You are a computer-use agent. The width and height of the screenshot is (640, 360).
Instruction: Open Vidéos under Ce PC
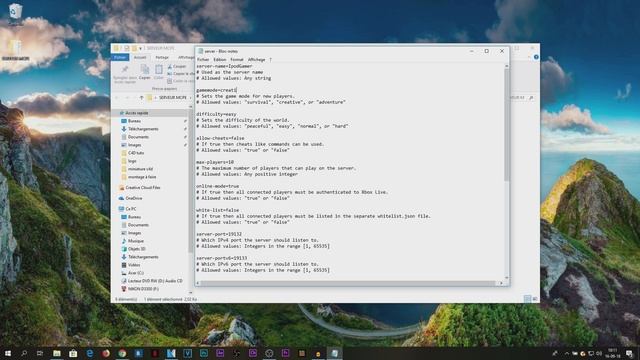(x=133, y=265)
